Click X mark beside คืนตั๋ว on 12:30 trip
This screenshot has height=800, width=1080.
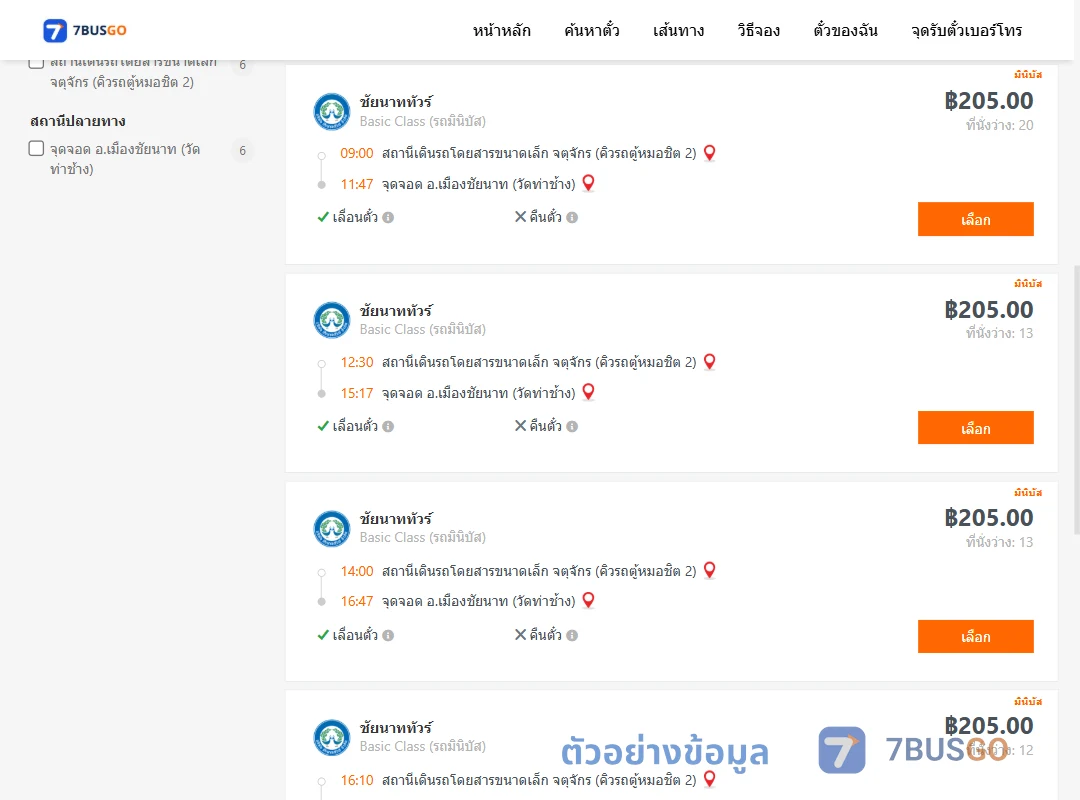[x=521, y=426]
